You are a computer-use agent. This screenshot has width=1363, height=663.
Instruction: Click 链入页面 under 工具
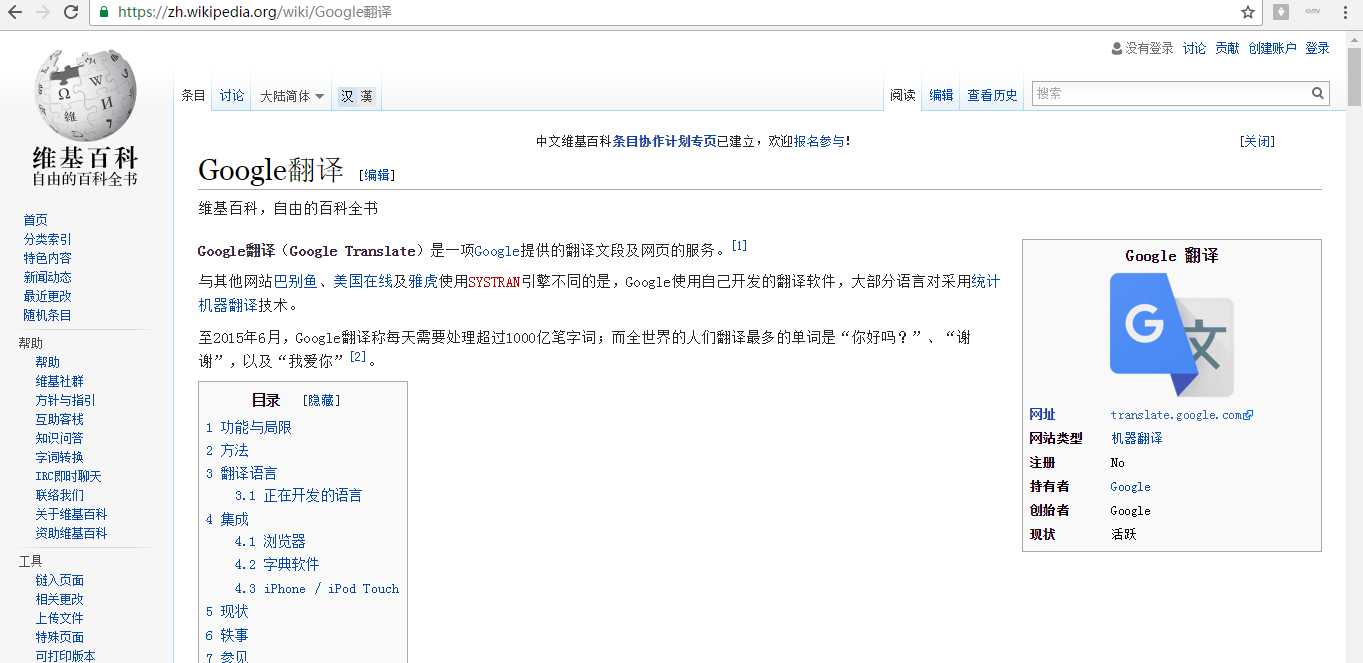click(x=59, y=580)
